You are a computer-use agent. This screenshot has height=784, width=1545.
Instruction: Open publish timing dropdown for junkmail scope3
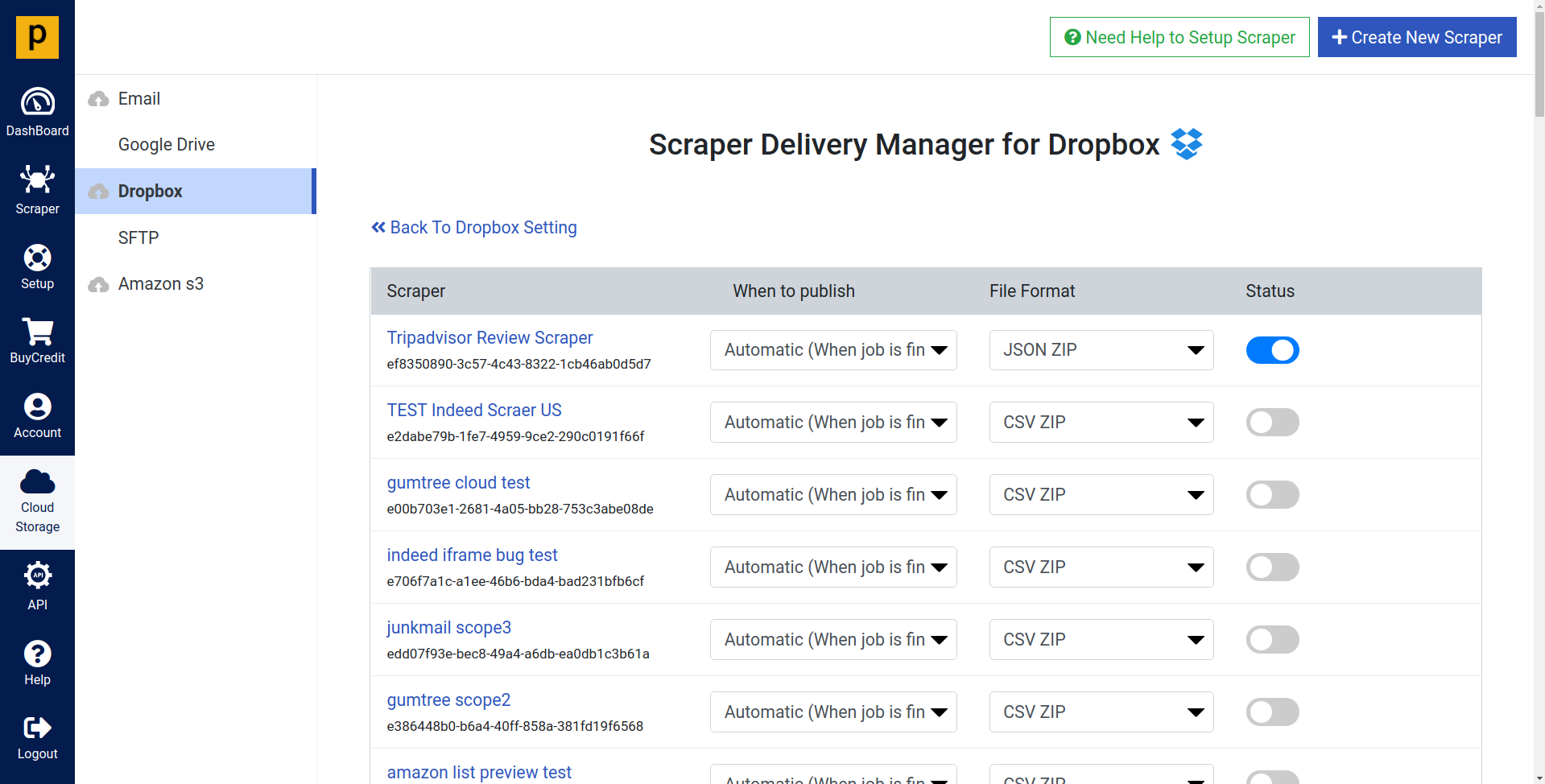point(833,640)
